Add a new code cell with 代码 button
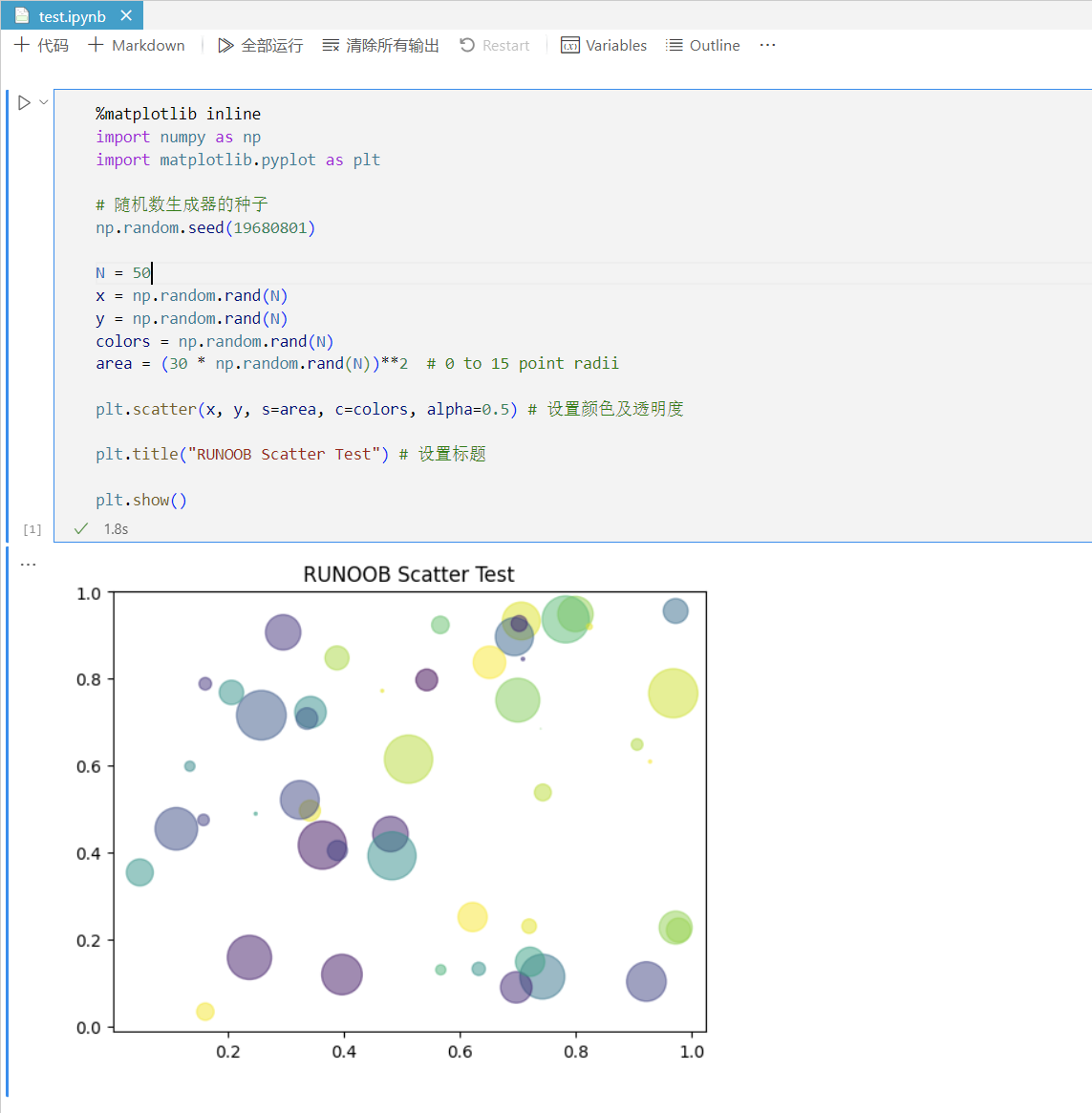Screen dimensions: 1092x1113 pos(41,45)
